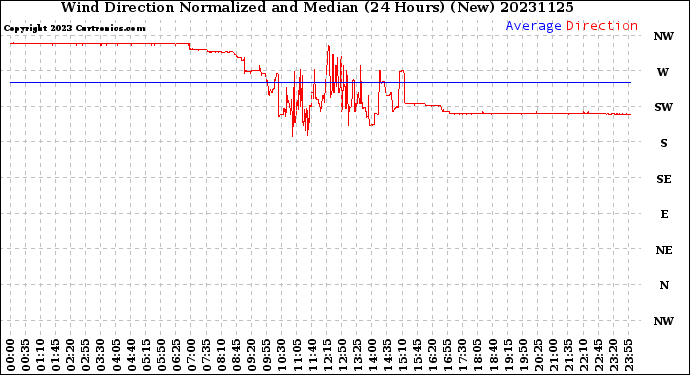The width and height of the screenshot is (690, 375).
Task: Select the "18:40" time axis label
Action: tap(492, 355)
